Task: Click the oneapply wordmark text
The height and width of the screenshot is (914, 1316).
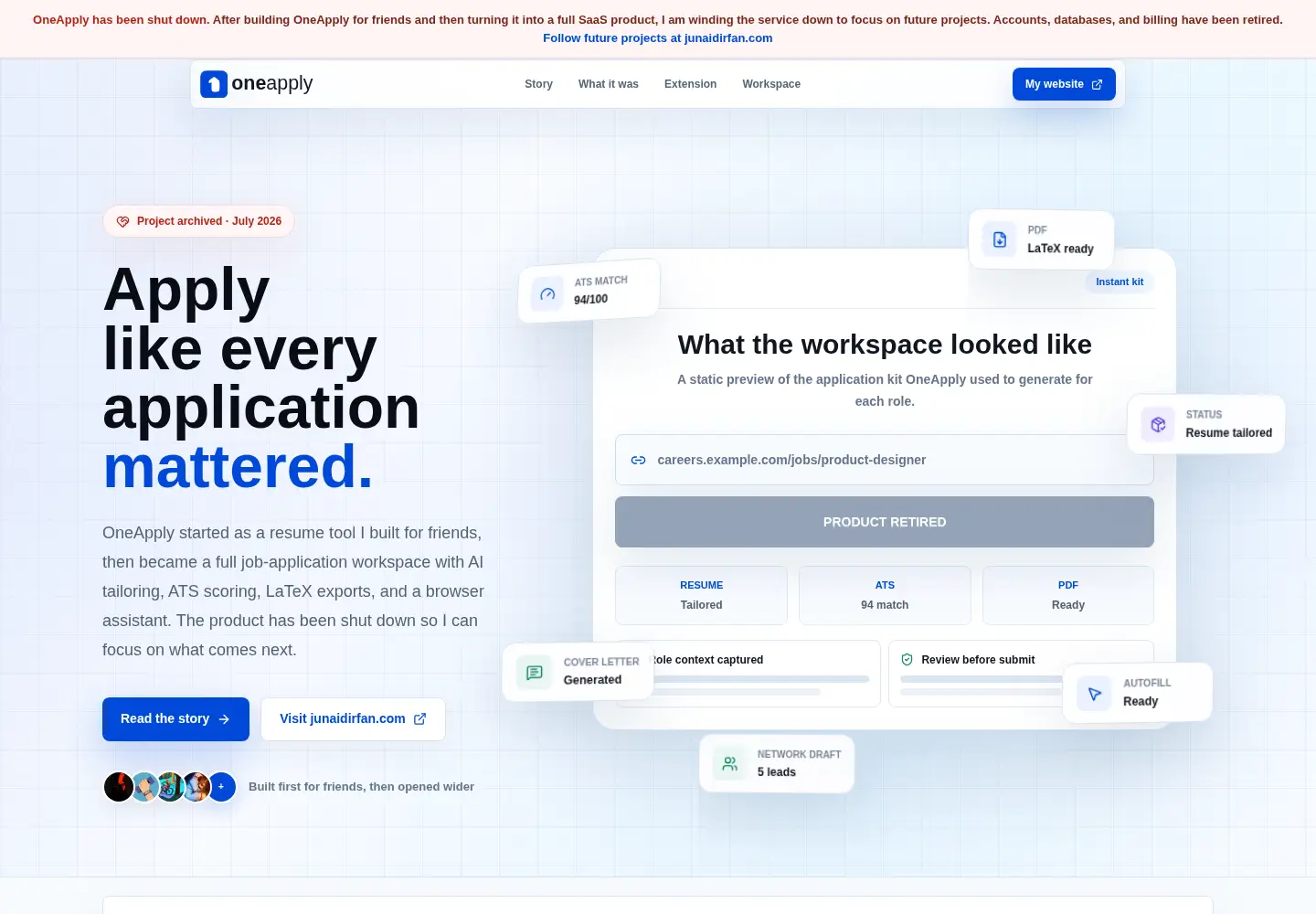Action: (272, 83)
